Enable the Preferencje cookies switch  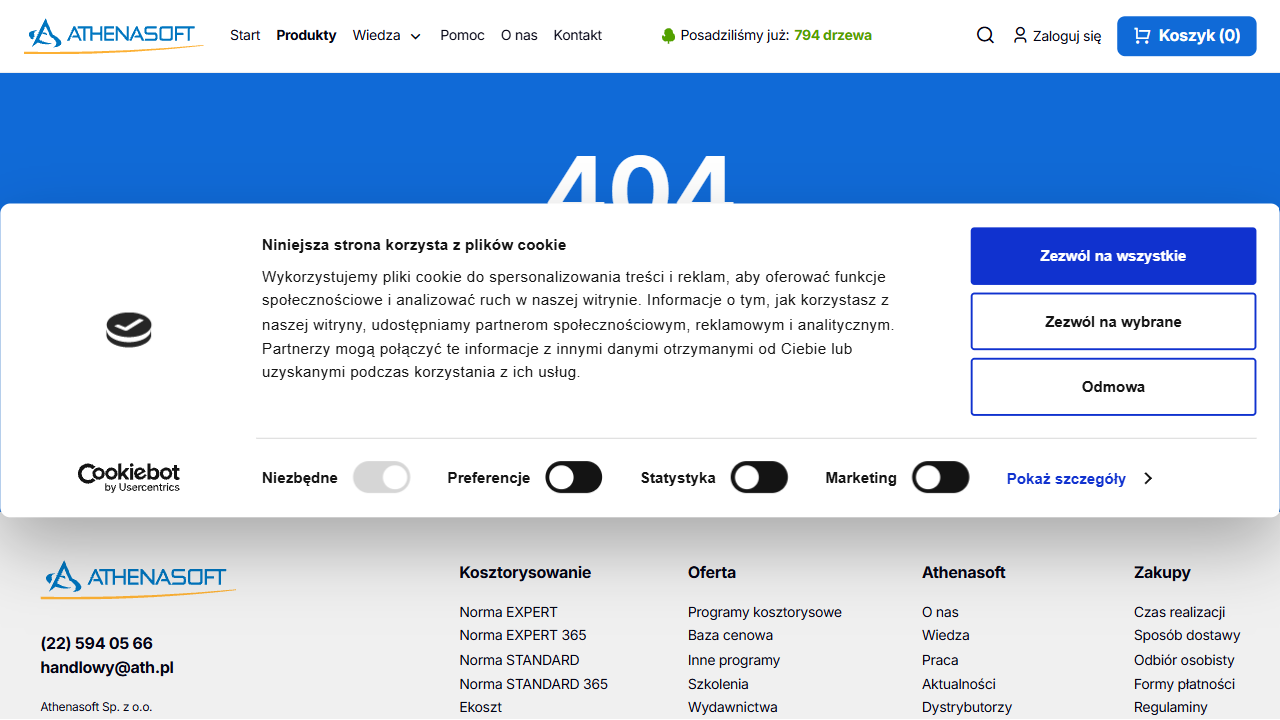574,478
